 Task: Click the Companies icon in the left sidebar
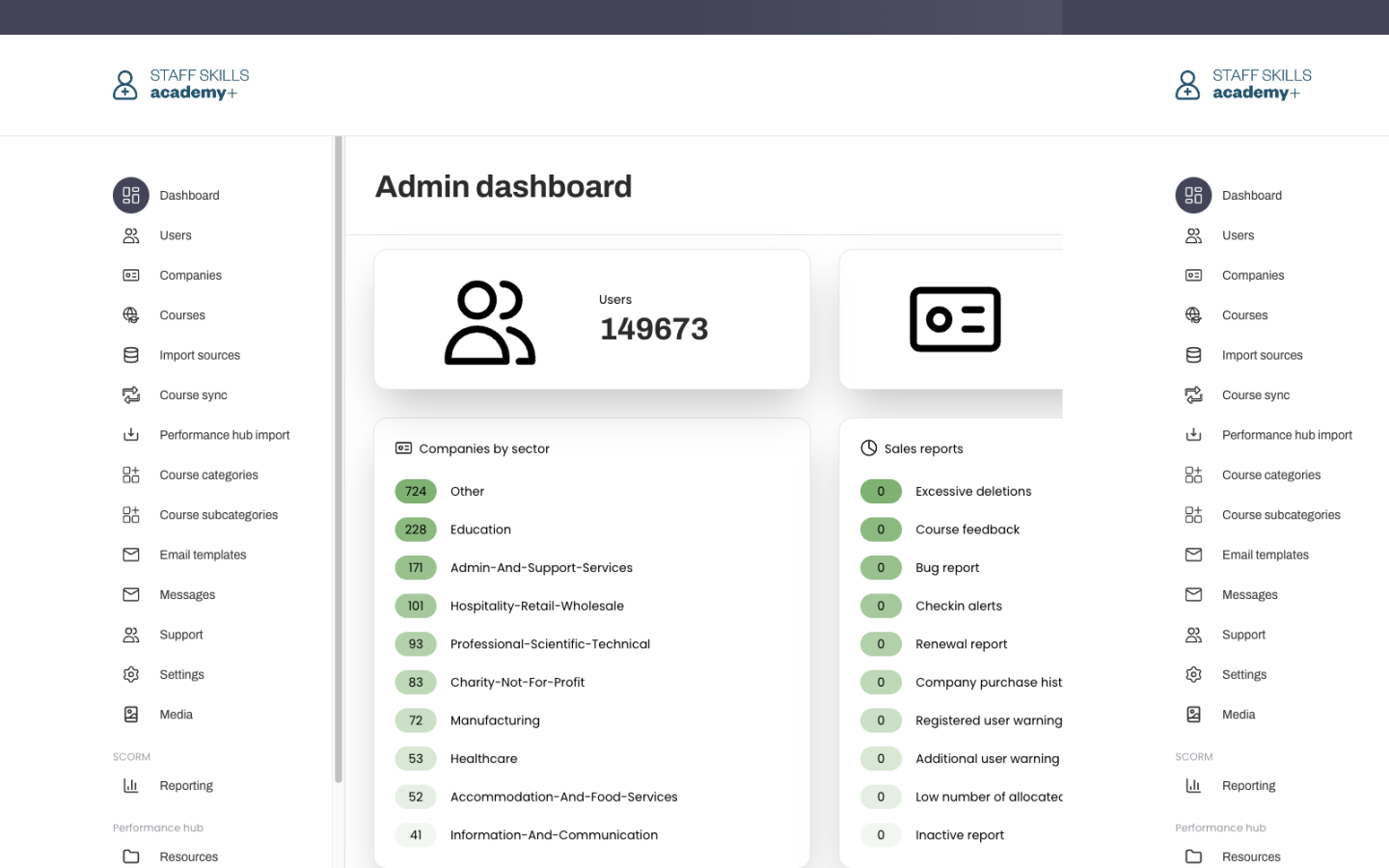[x=131, y=276]
